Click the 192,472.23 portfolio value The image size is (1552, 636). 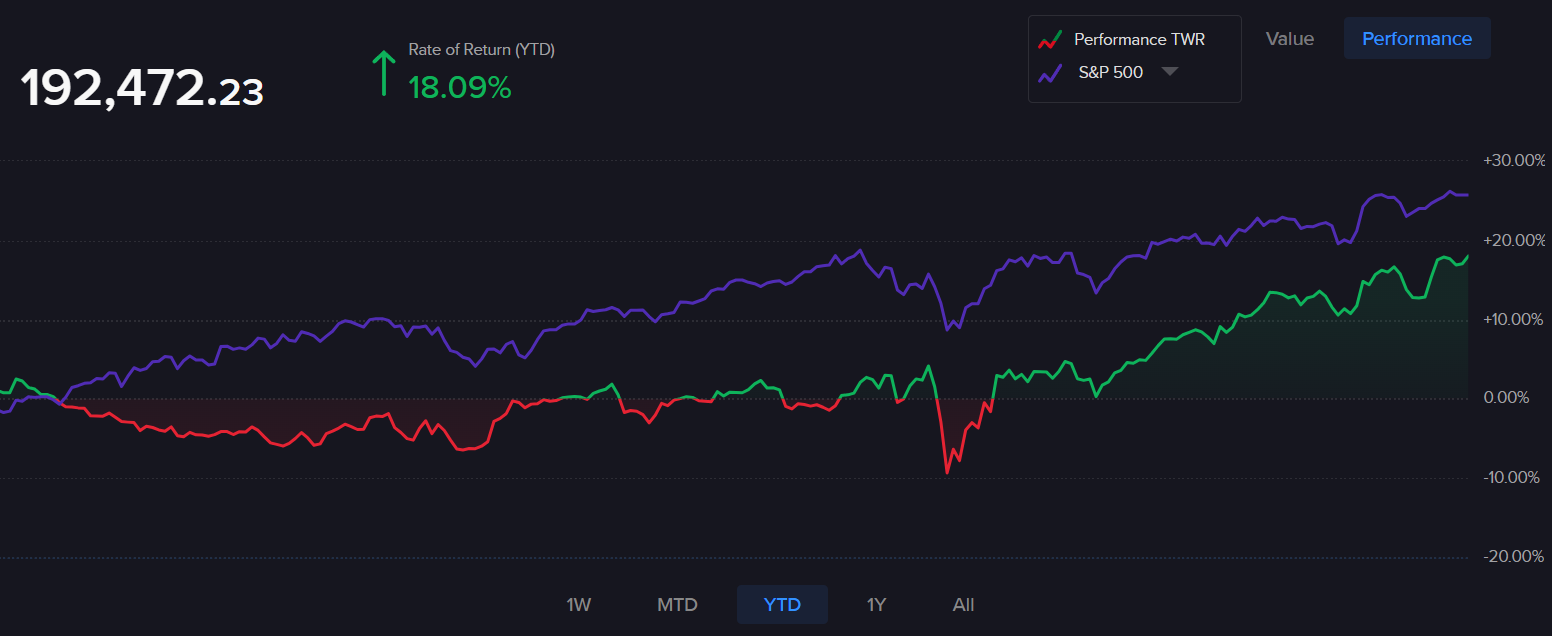142,89
